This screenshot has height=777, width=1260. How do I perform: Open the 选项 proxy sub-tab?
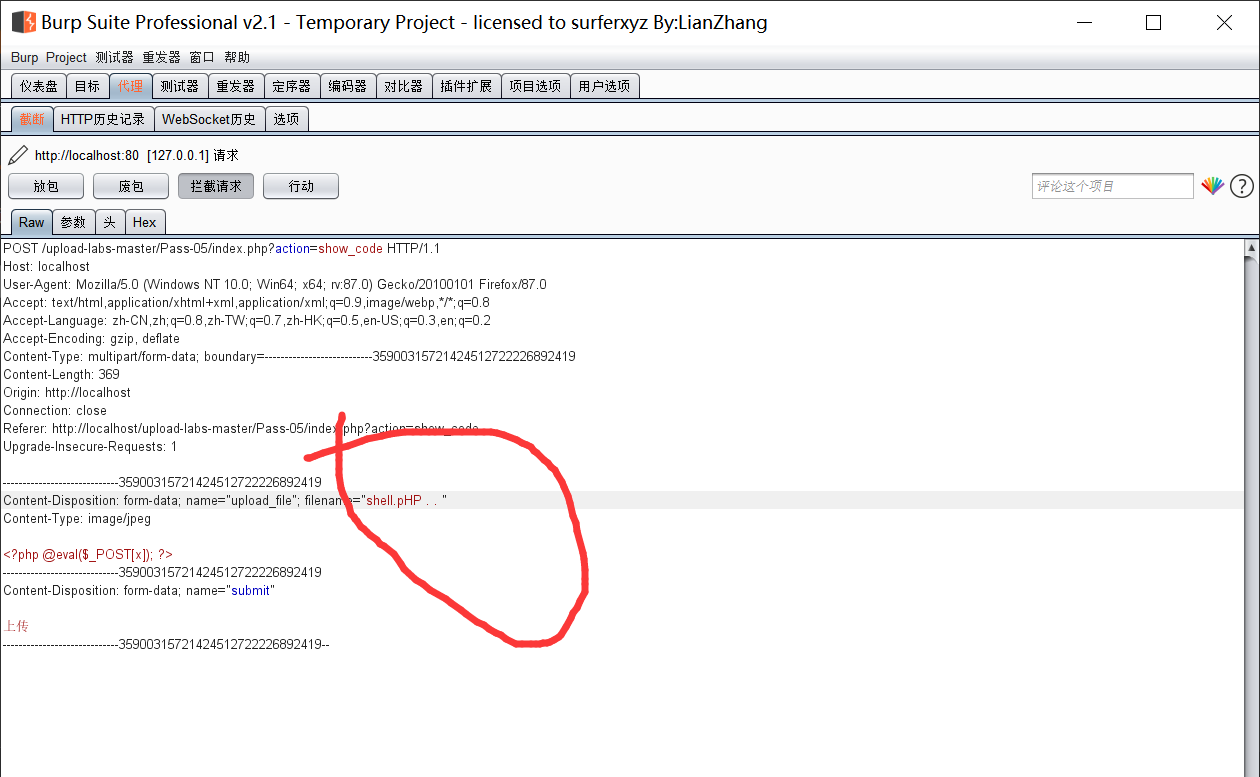pyautogui.click(x=287, y=119)
